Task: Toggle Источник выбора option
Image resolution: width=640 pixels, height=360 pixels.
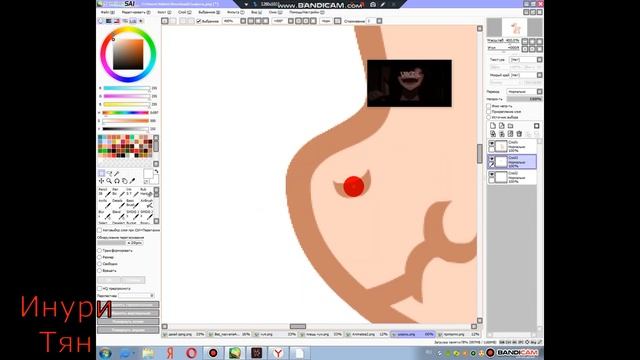Action: (x=489, y=117)
